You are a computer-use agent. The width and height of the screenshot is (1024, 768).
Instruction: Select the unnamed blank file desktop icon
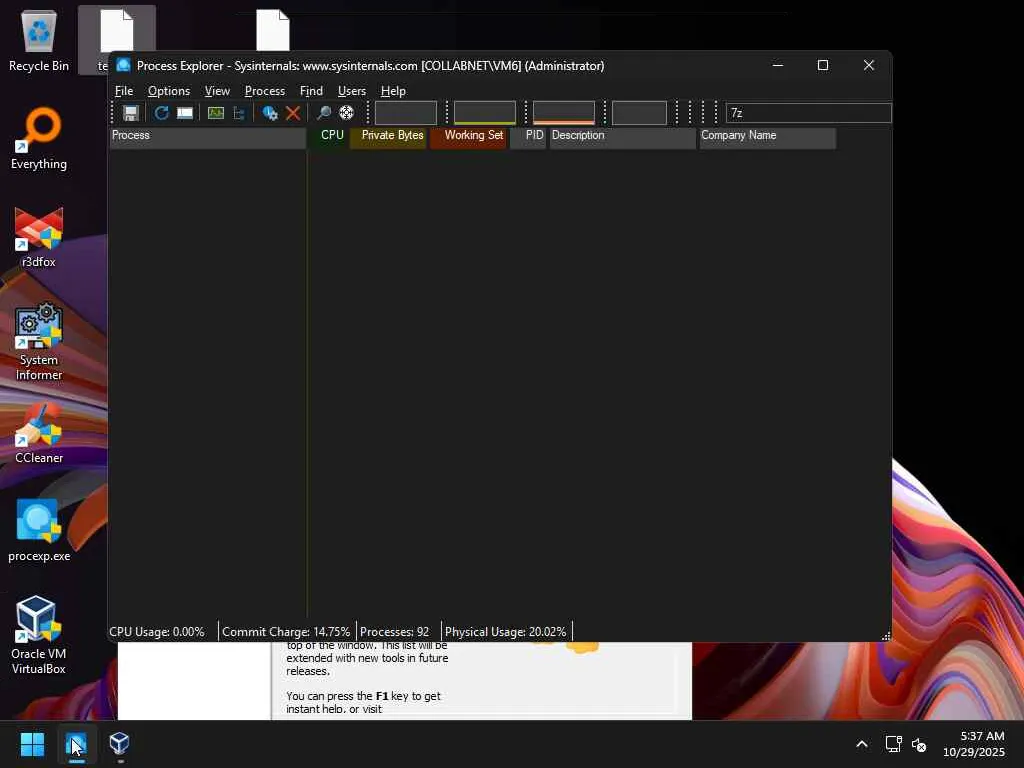click(x=272, y=30)
